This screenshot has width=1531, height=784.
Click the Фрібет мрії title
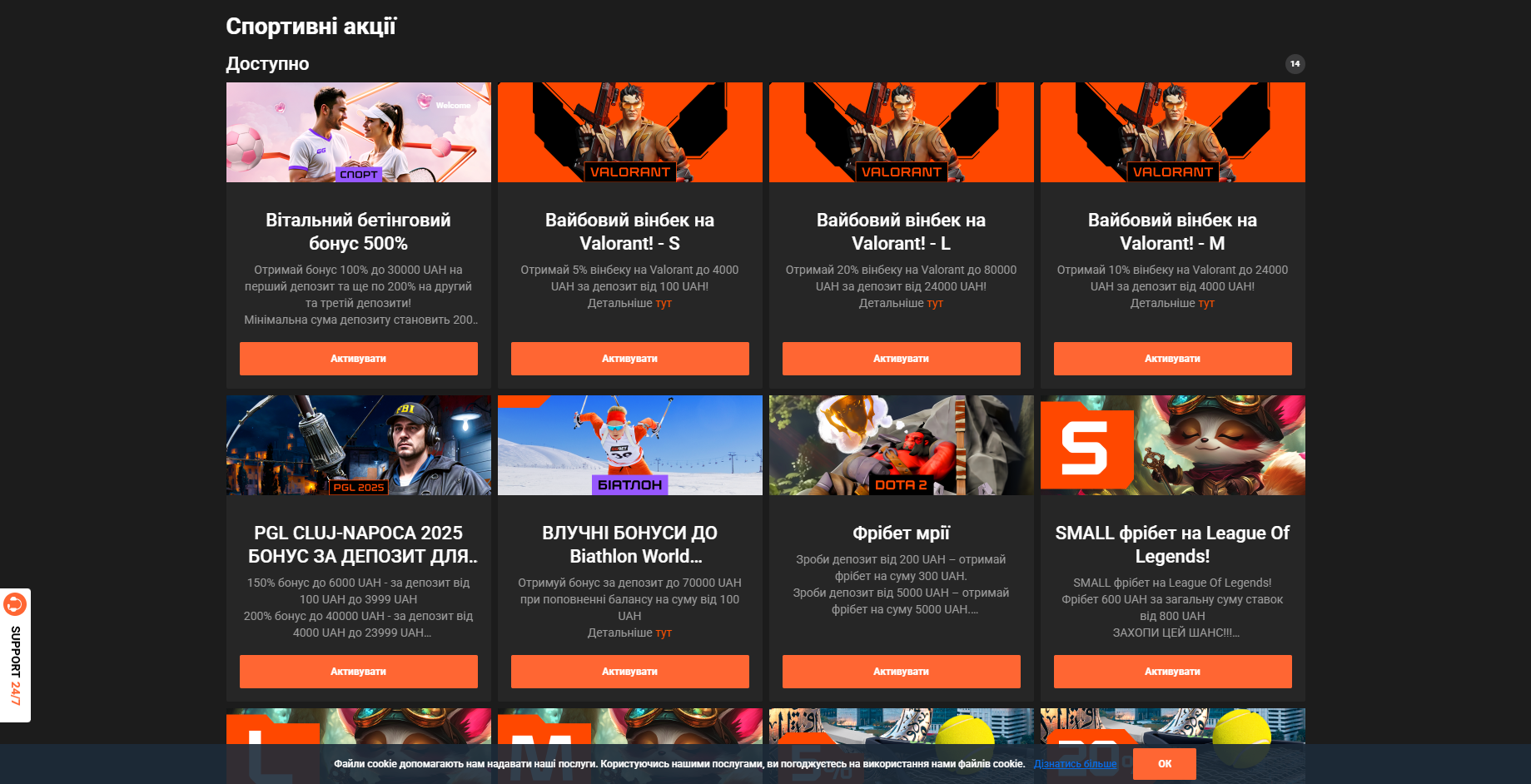pyautogui.click(x=901, y=533)
